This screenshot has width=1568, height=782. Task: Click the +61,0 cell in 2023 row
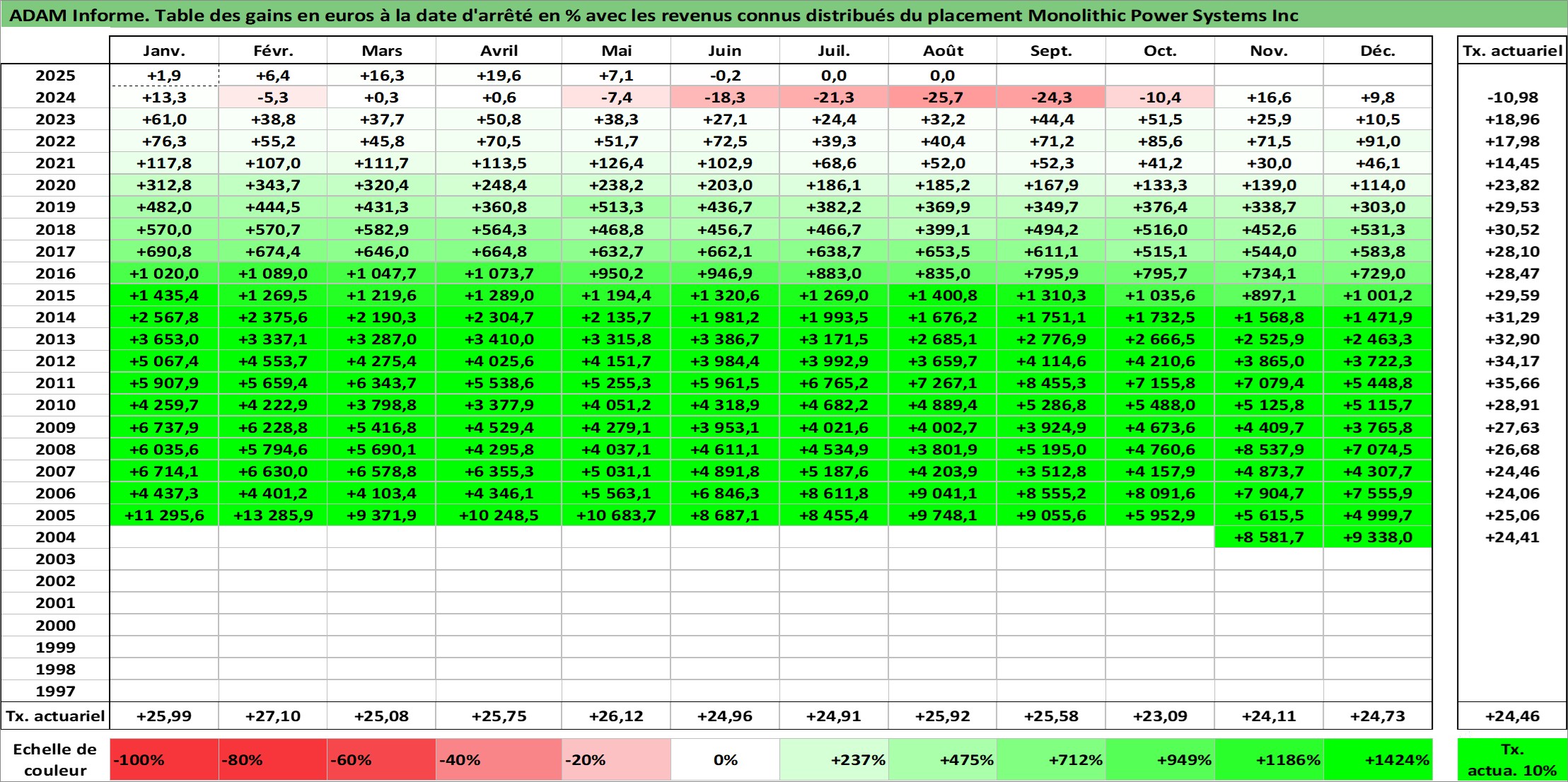click(164, 119)
